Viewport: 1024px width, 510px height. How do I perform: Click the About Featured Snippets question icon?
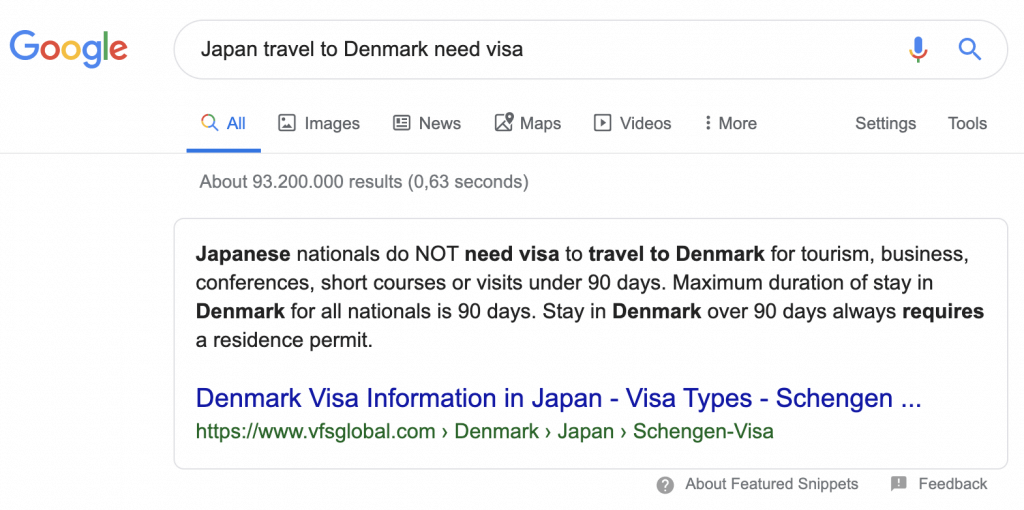coord(665,485)
